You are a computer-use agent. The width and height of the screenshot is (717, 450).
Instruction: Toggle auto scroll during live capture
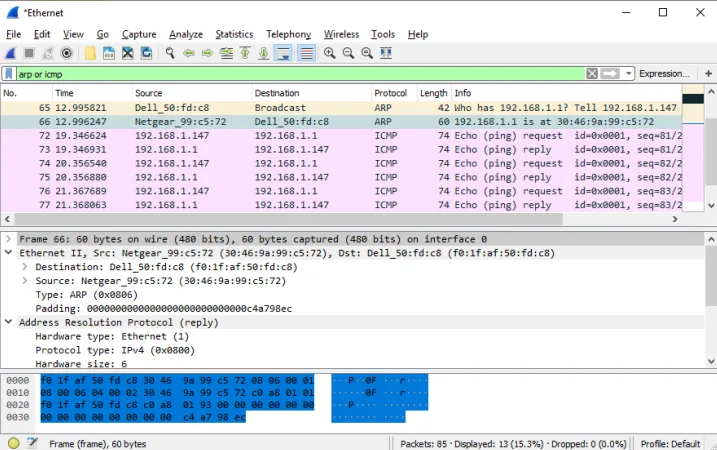tap(284, 53)
